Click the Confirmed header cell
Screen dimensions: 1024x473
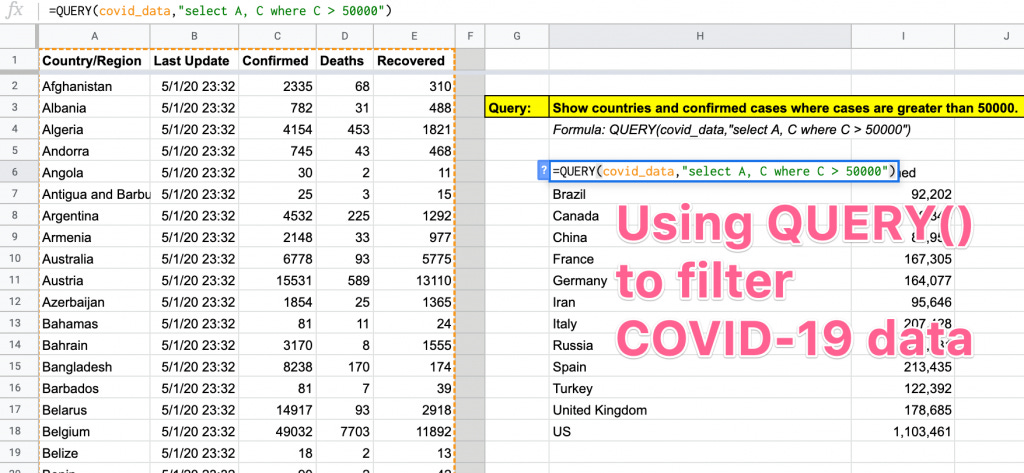pyautogui.click(x=278, y=61)
